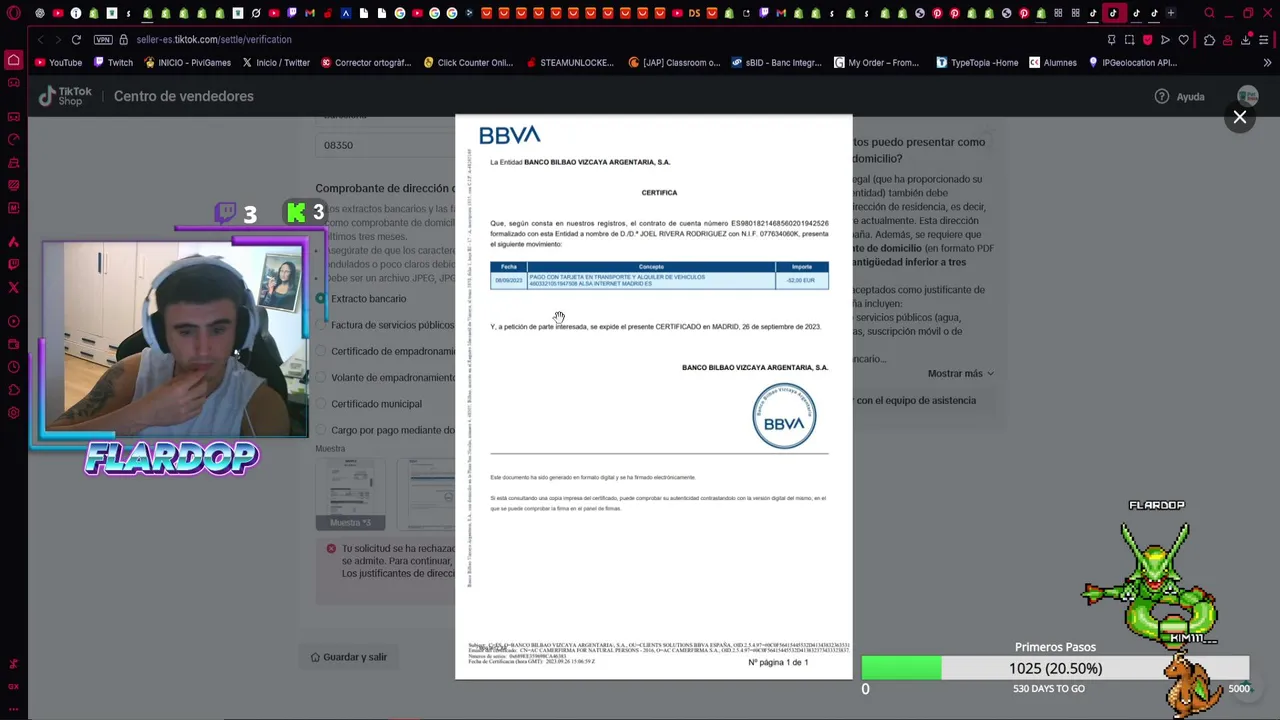Open GX Corner gamepad in sidebar
The width and height of the screenshot is (1280, 720).
(14, 83)
